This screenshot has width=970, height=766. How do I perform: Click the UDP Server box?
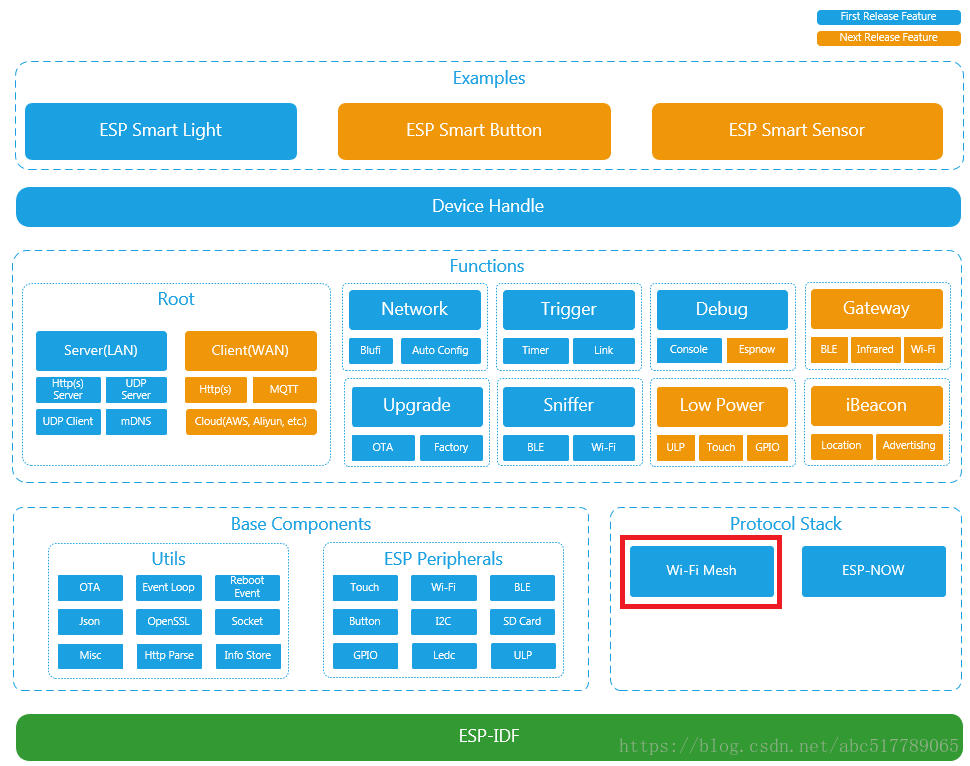[136, 390]
